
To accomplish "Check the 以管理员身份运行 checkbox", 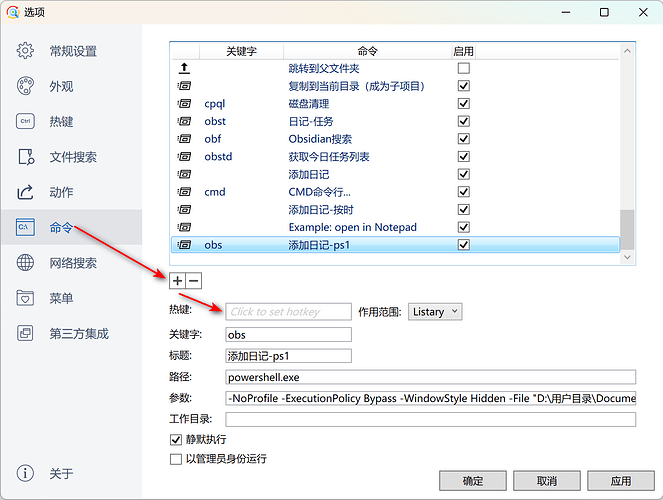I will click(175, 459).
